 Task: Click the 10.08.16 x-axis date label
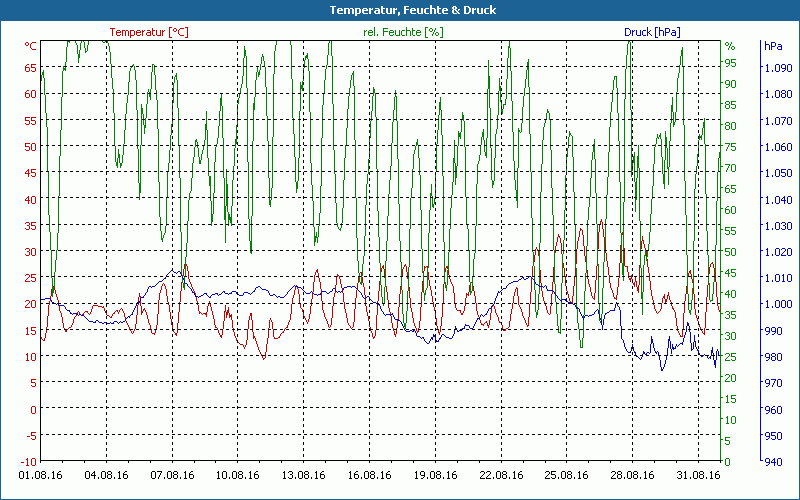click(238, 475)
